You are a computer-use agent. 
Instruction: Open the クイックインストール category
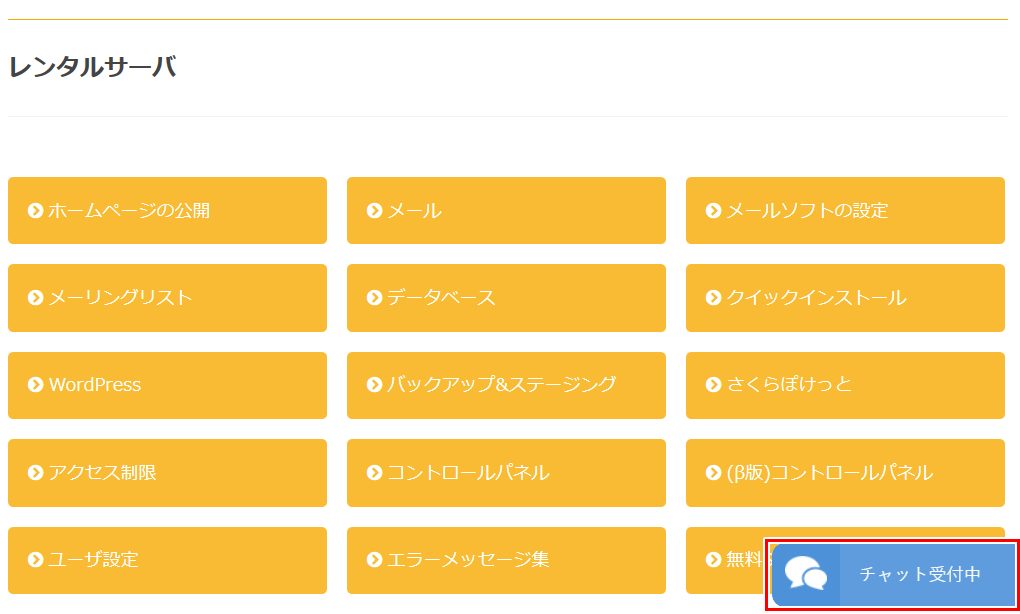[845, 298]
